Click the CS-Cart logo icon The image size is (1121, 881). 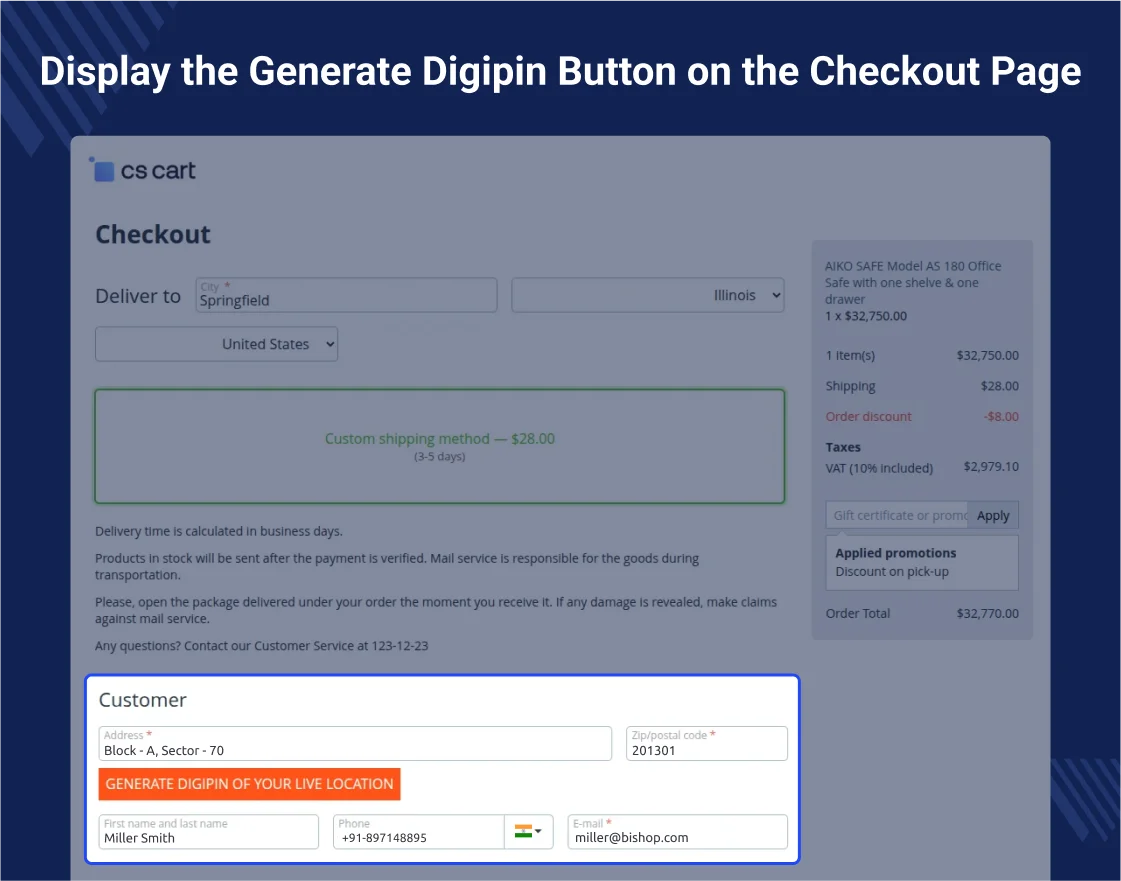pyautogui.click(x=103, y=170)
